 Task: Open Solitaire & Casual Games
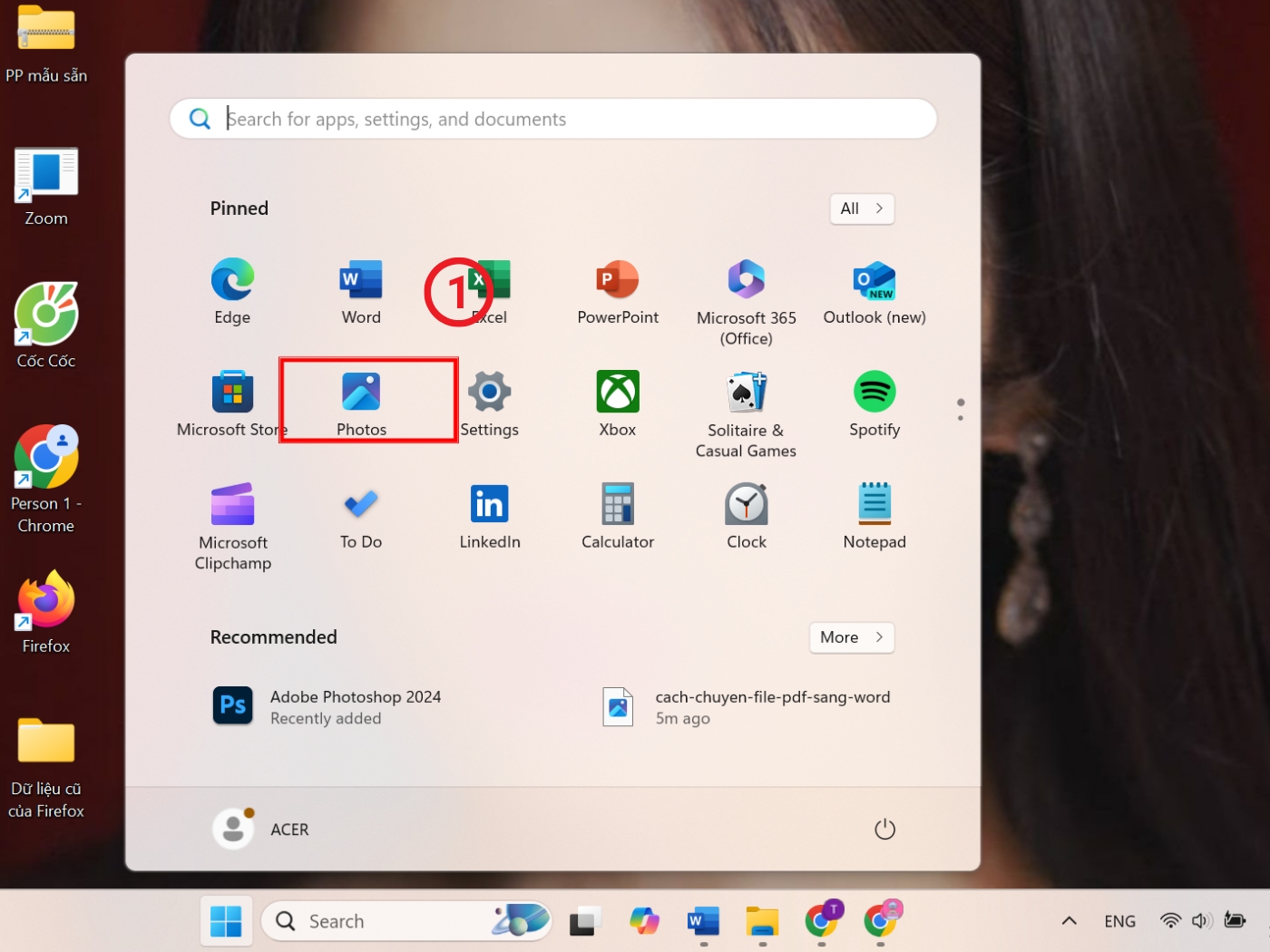[x=747, y=415]
